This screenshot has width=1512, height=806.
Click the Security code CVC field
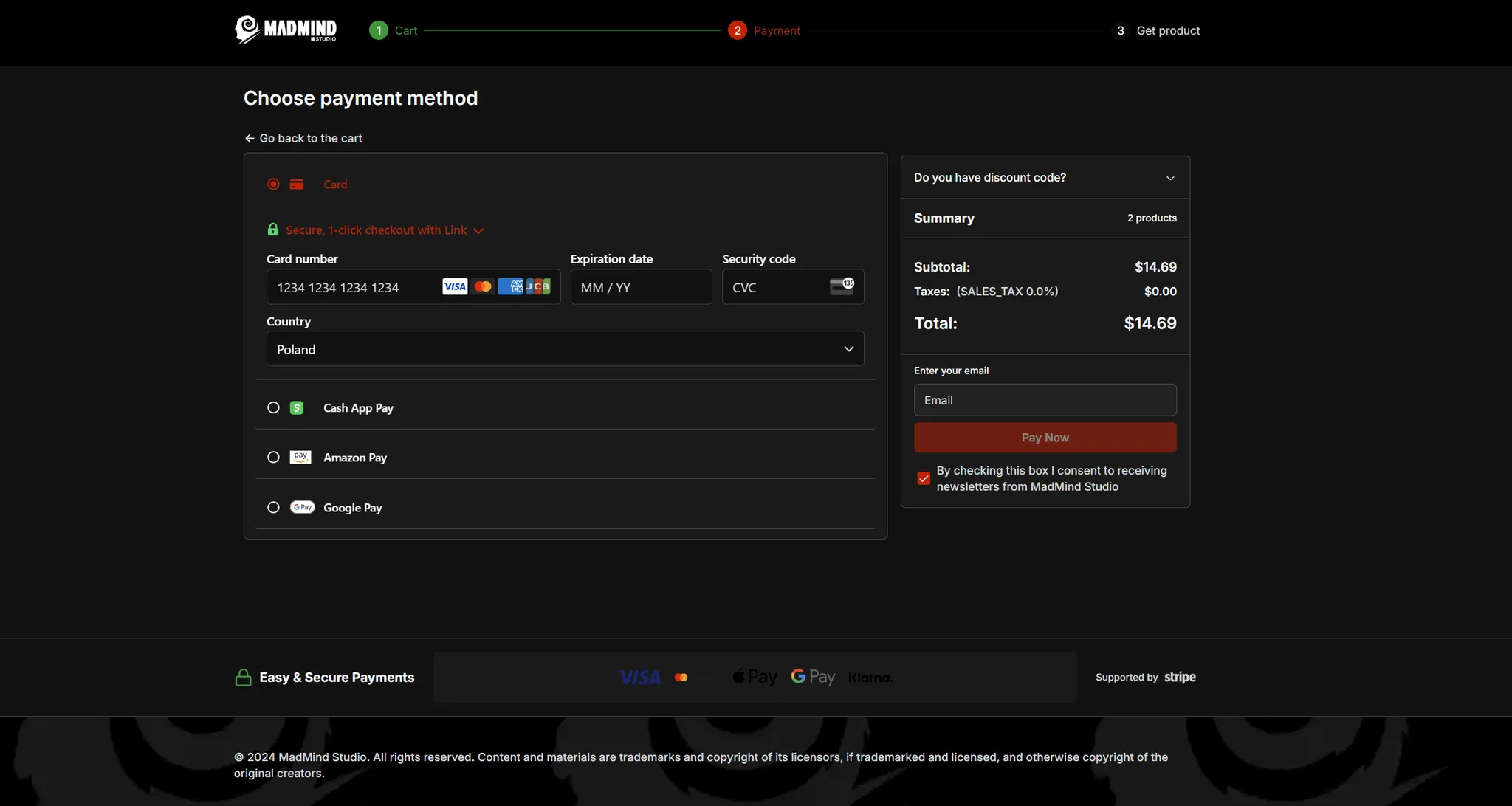tap(793, 287)
